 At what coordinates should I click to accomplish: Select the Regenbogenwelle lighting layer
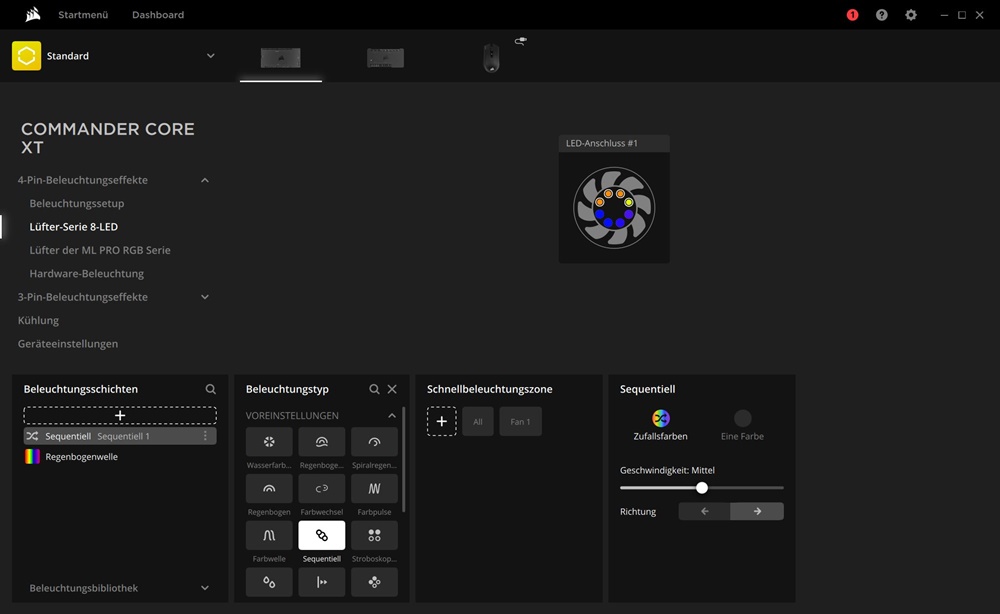(120, 457)
